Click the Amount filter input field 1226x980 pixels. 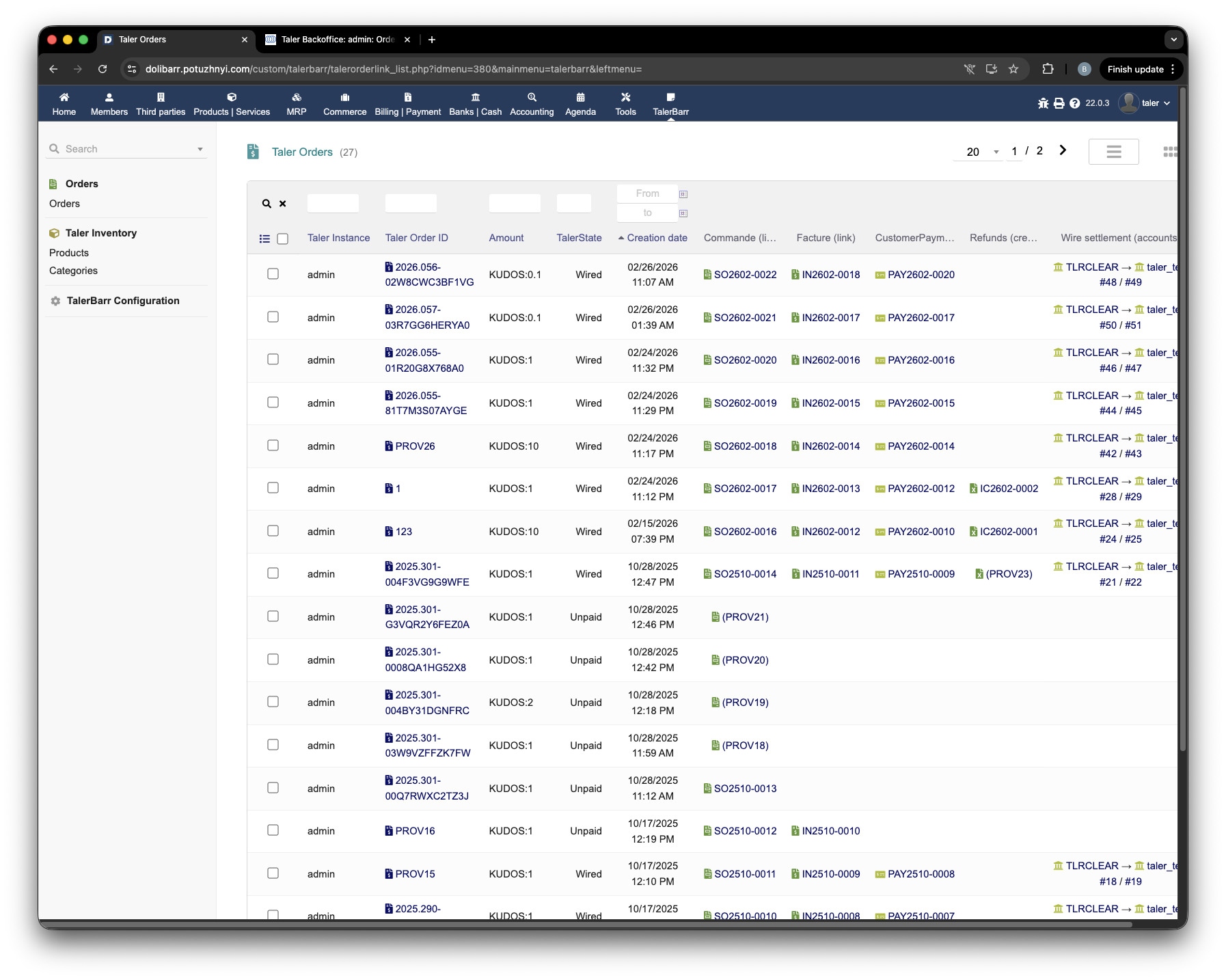pos(515,203)
